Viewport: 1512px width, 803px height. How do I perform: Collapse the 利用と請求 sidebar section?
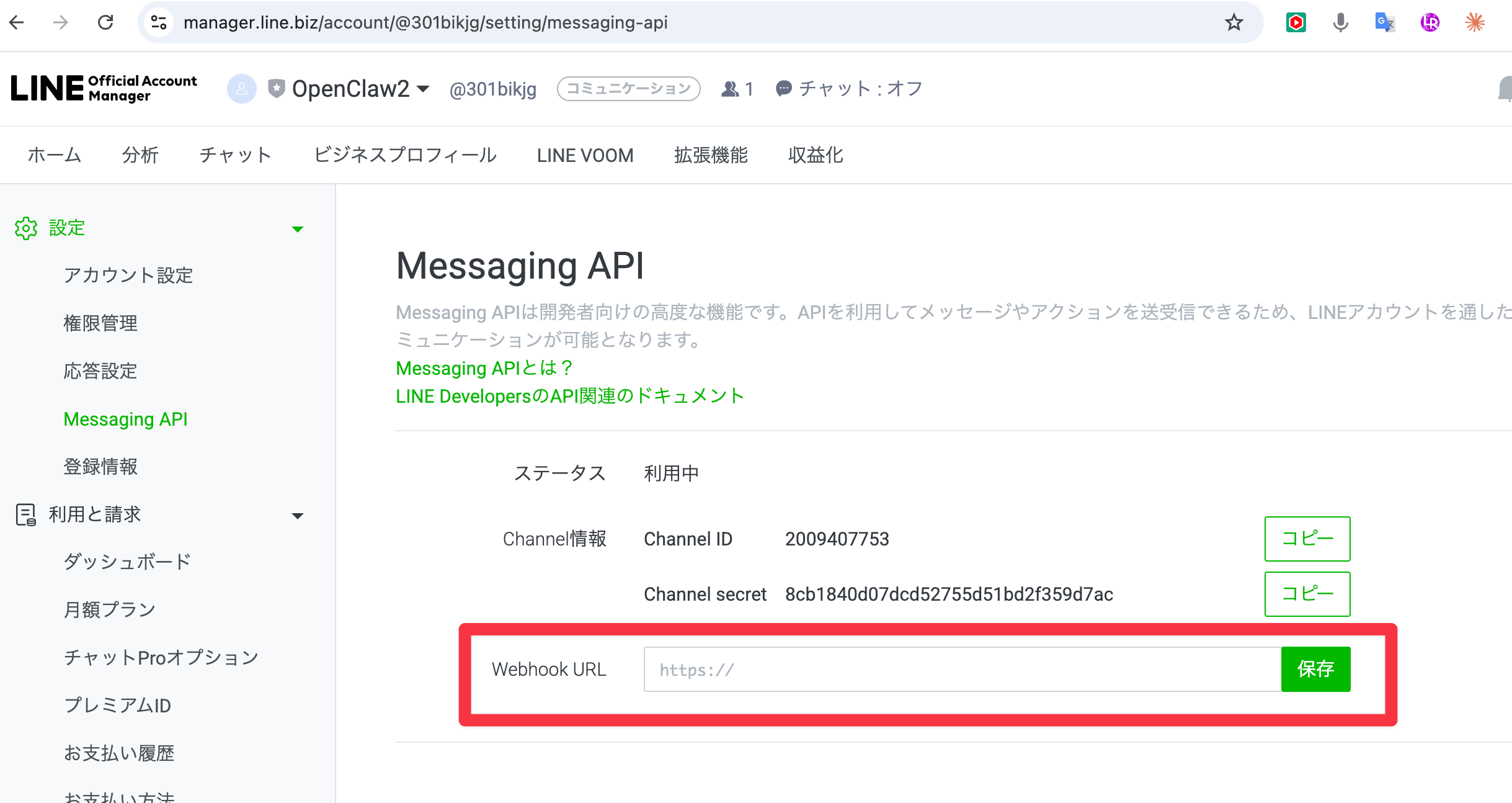(298, 516)
